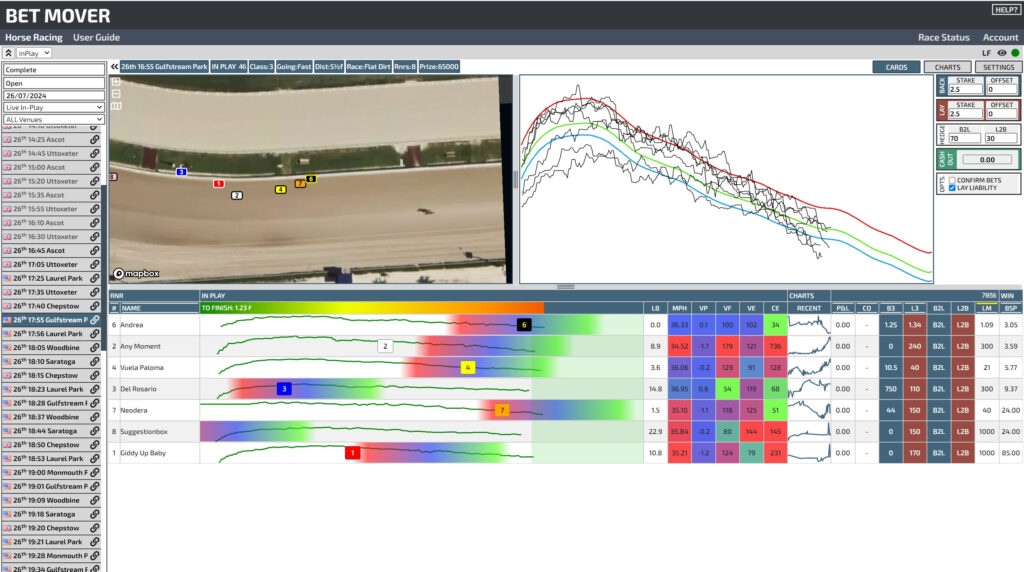This screenshot has width=1024, height=572.
Task: Click horse marker 4 on track map
Action: (x=280, y=189)
